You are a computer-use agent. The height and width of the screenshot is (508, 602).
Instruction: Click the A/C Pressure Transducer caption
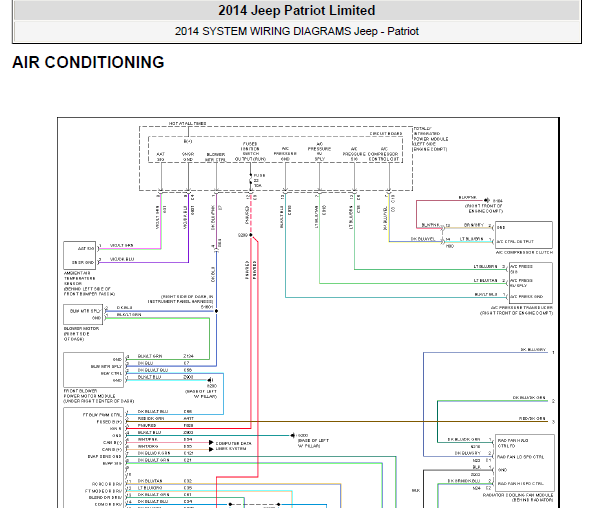pyautogui.click(x=516, y=310)
